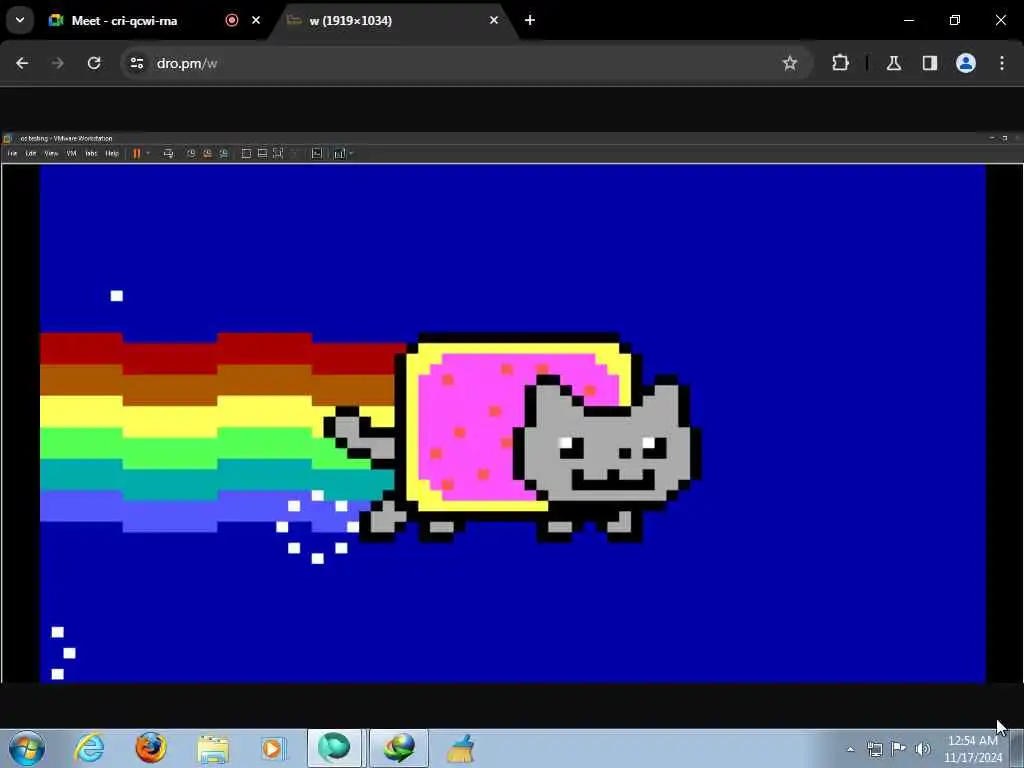Click the stretch guest display icon
1024x768 pixels.
(x=340, y=153)
